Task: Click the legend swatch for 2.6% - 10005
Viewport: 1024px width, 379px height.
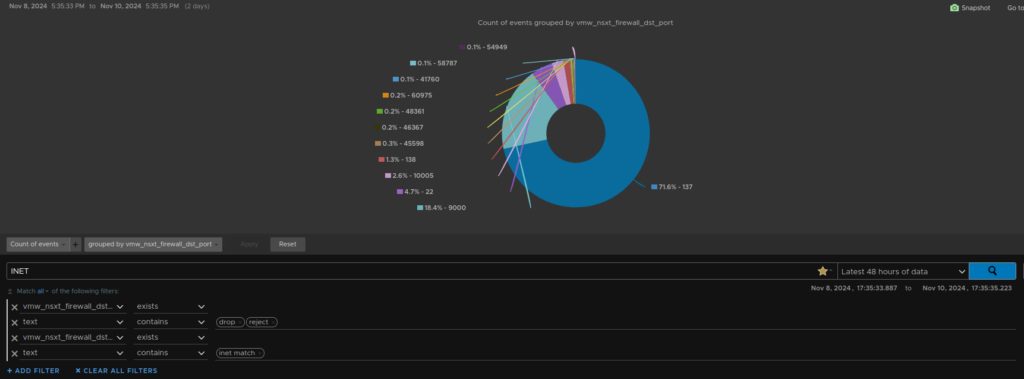Action: click(x=388, y=176)
